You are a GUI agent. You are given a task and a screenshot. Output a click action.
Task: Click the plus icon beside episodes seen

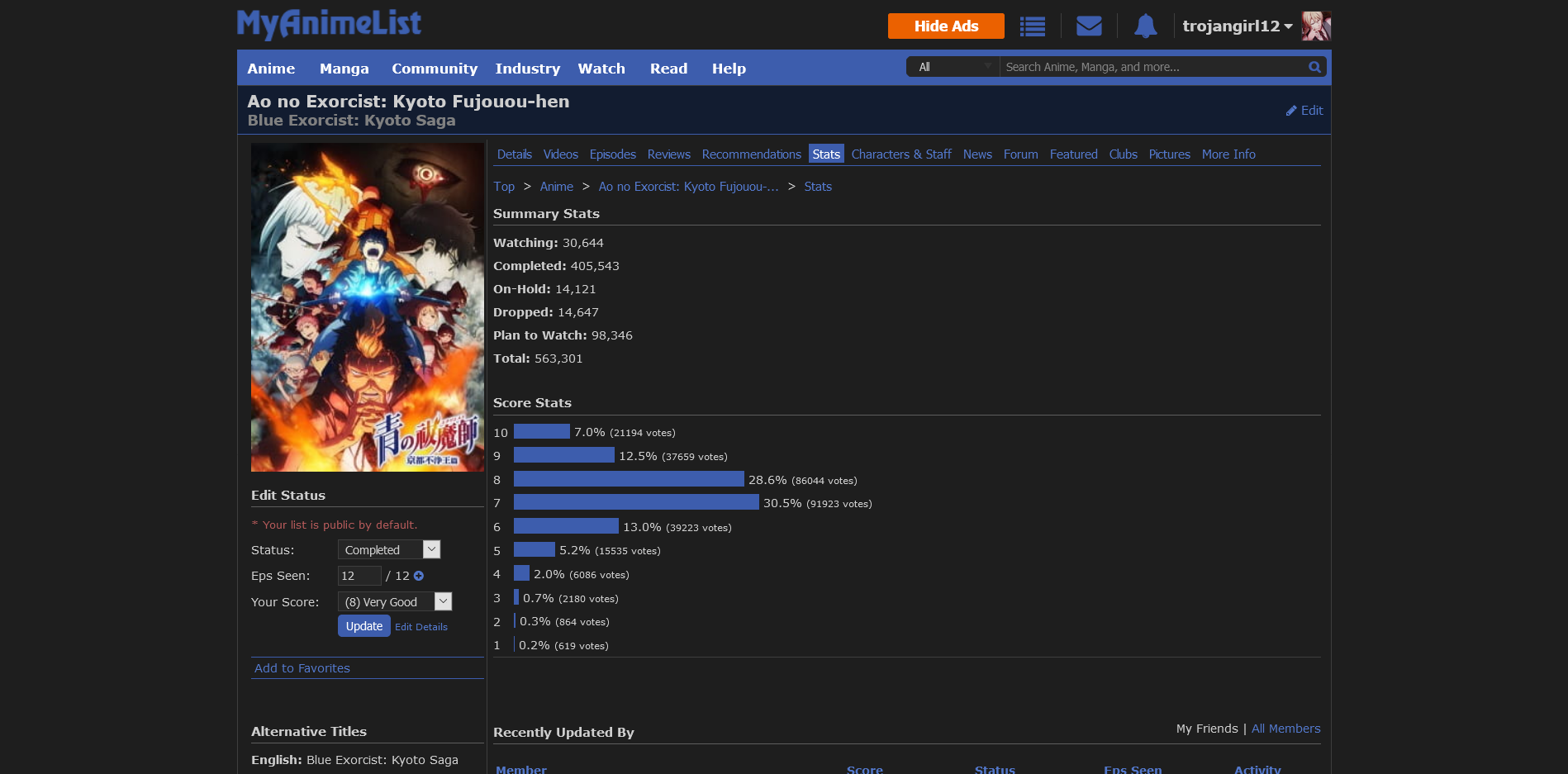pos(419,576)
